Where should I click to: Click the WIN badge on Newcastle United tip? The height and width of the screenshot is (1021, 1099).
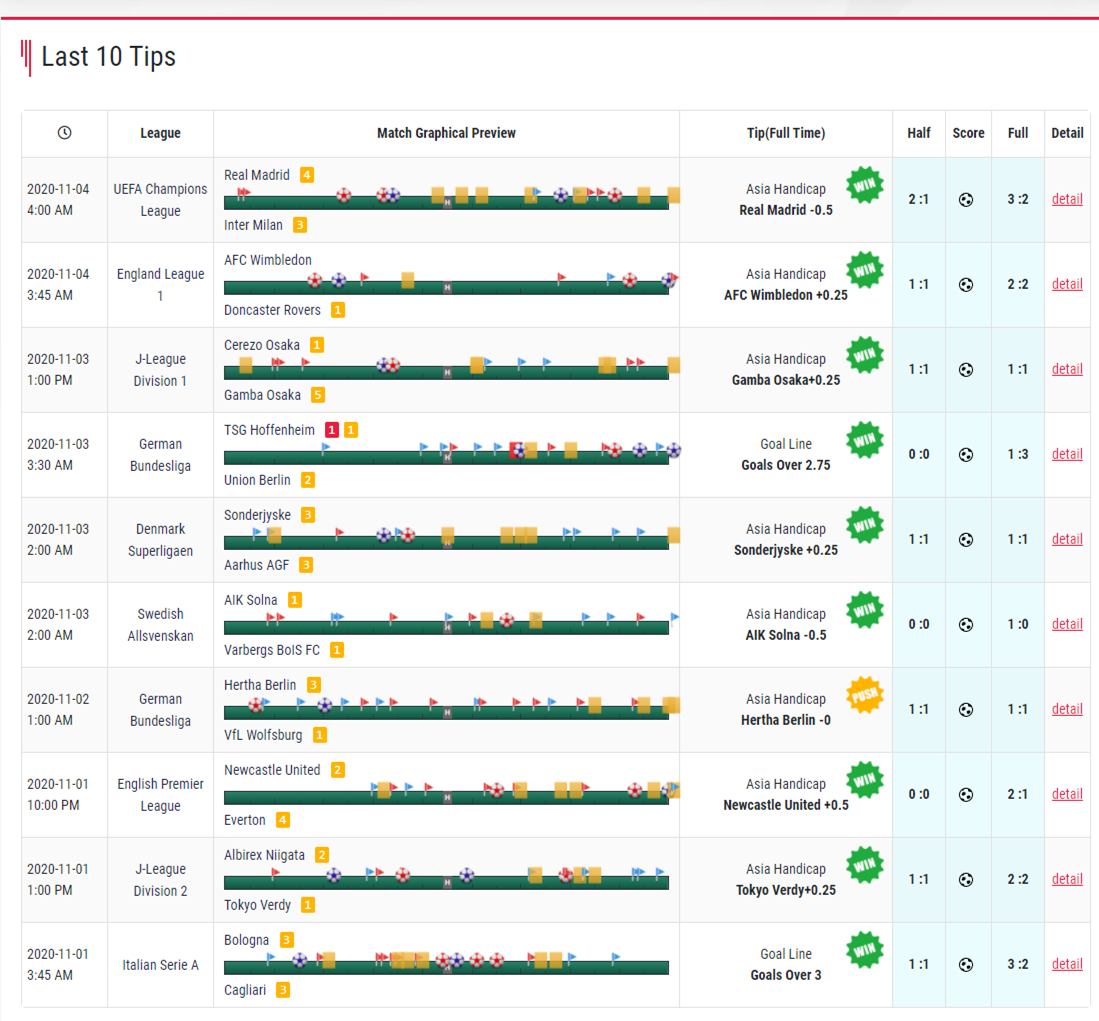pos(865,780)
